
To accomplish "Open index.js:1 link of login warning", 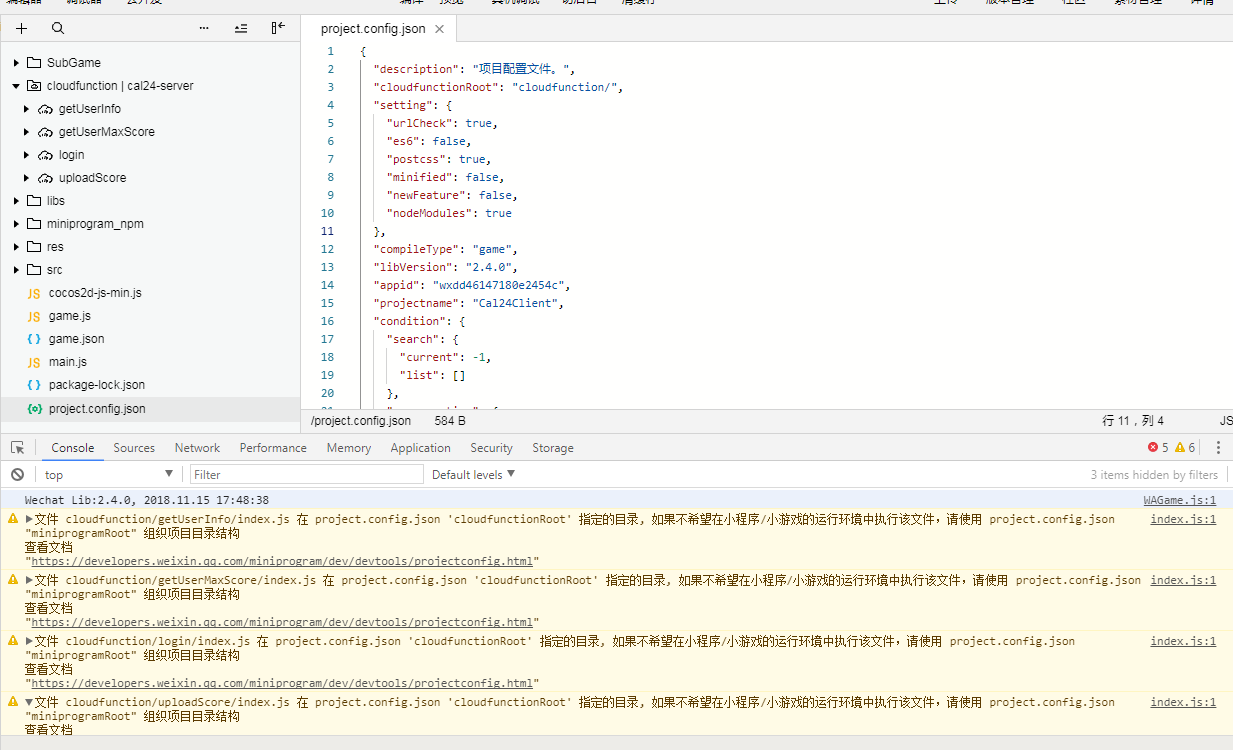I will [x=1183, y=641].
